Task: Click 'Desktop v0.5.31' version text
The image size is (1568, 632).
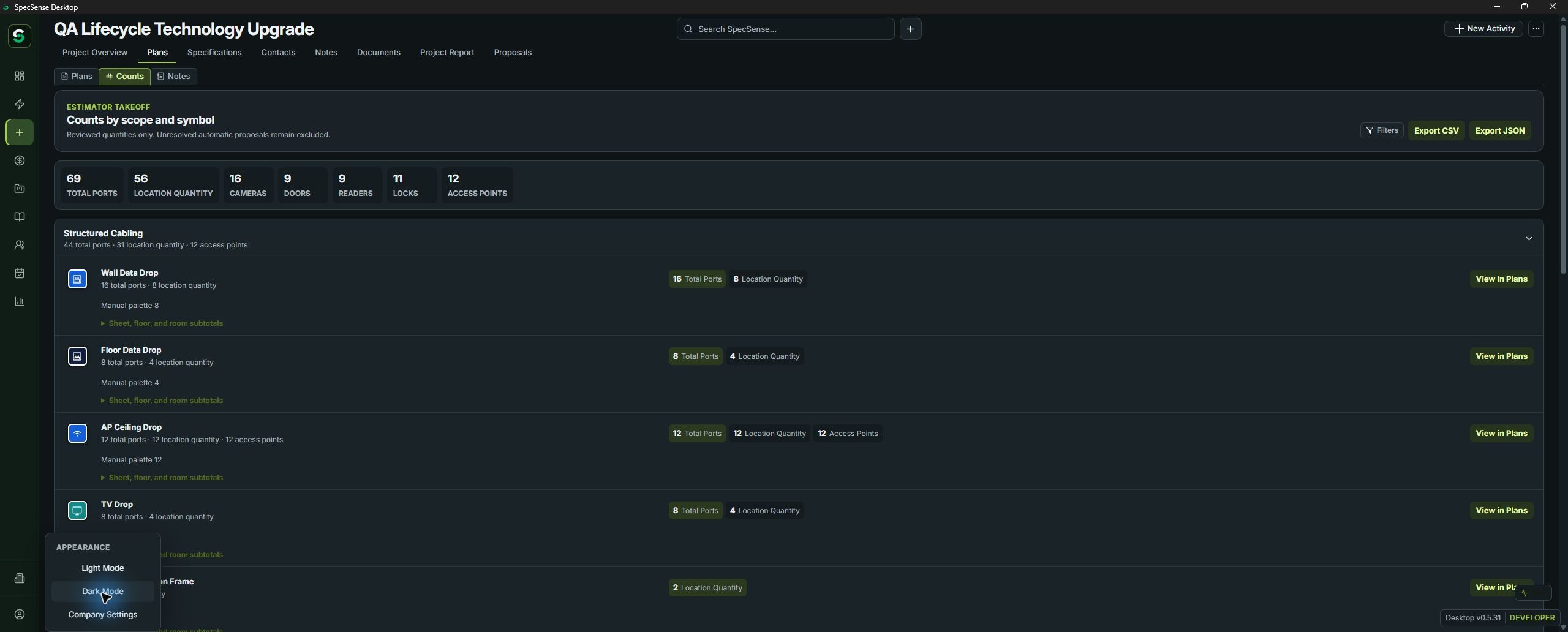Action: [x=1472, y=618]
